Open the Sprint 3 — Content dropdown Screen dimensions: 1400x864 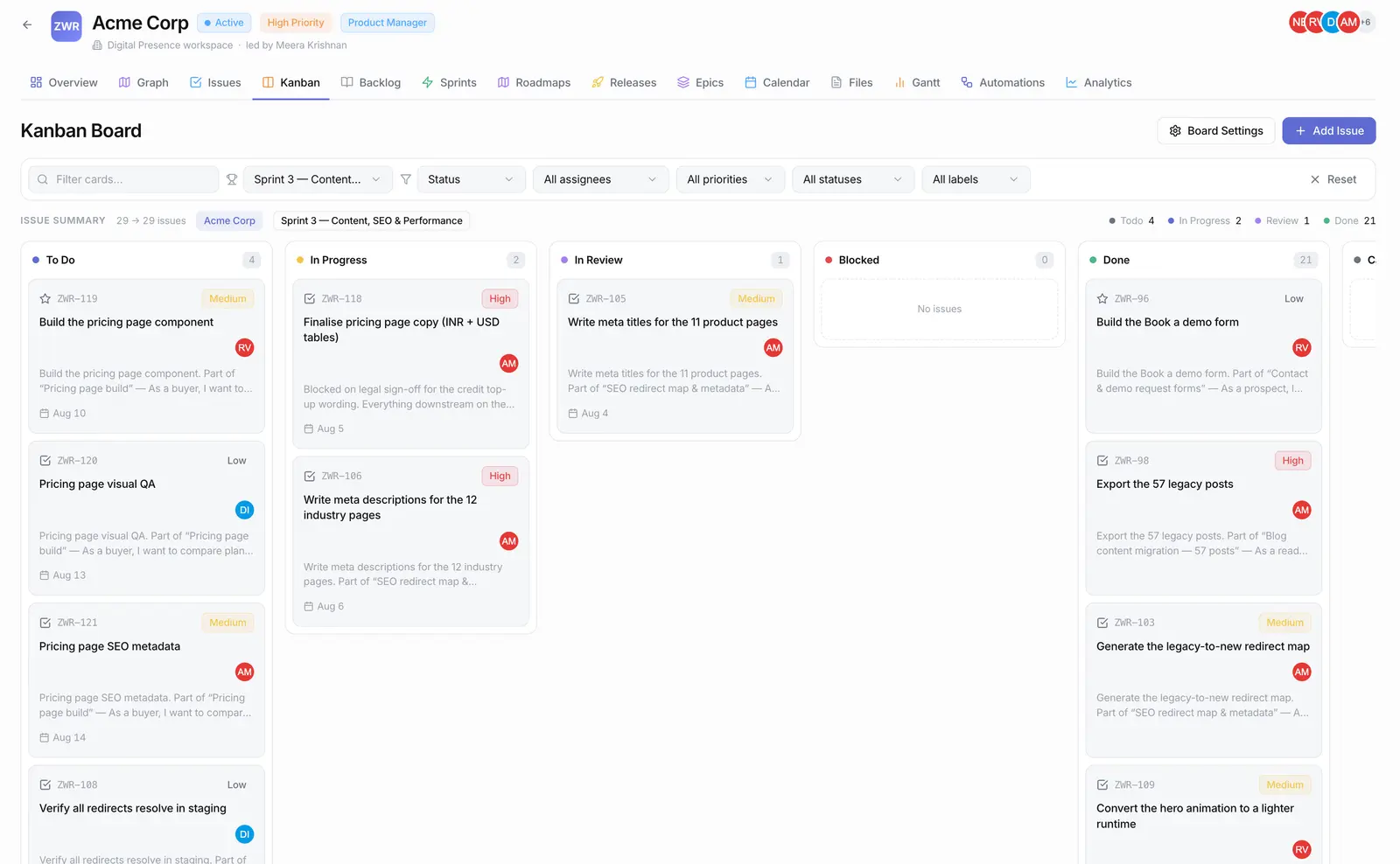[x=318, y=179]
